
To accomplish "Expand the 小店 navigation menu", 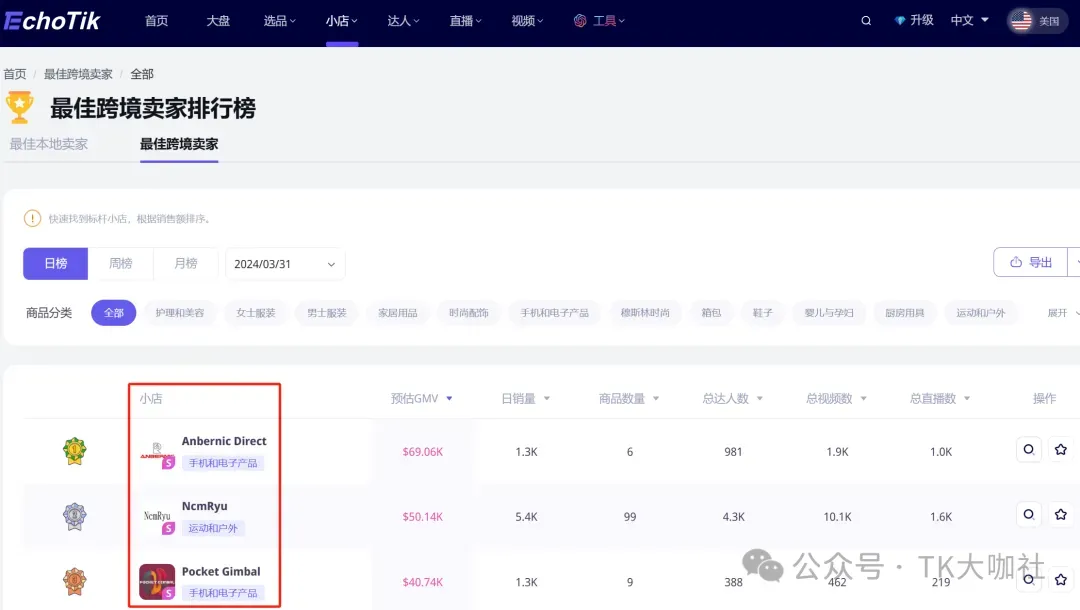I will pos(342,21).
